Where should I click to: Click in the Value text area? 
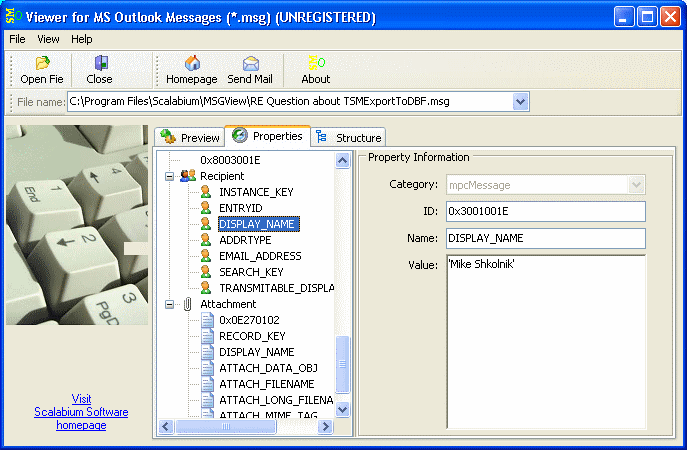point(545,342)
